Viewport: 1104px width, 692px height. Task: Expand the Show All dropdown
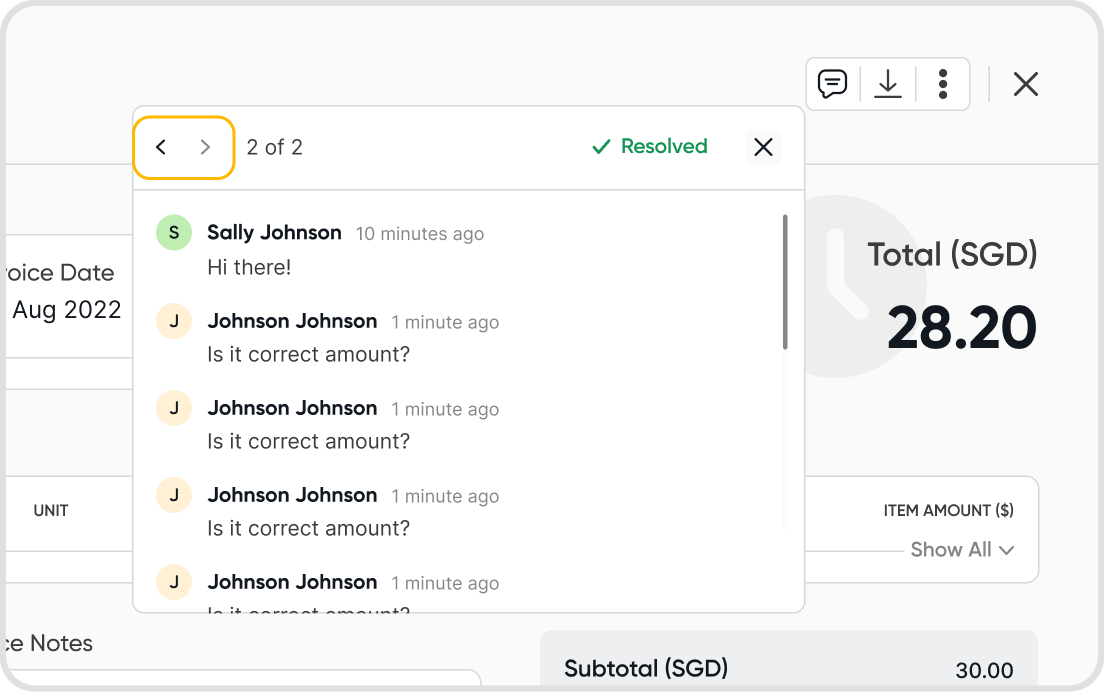961,549
